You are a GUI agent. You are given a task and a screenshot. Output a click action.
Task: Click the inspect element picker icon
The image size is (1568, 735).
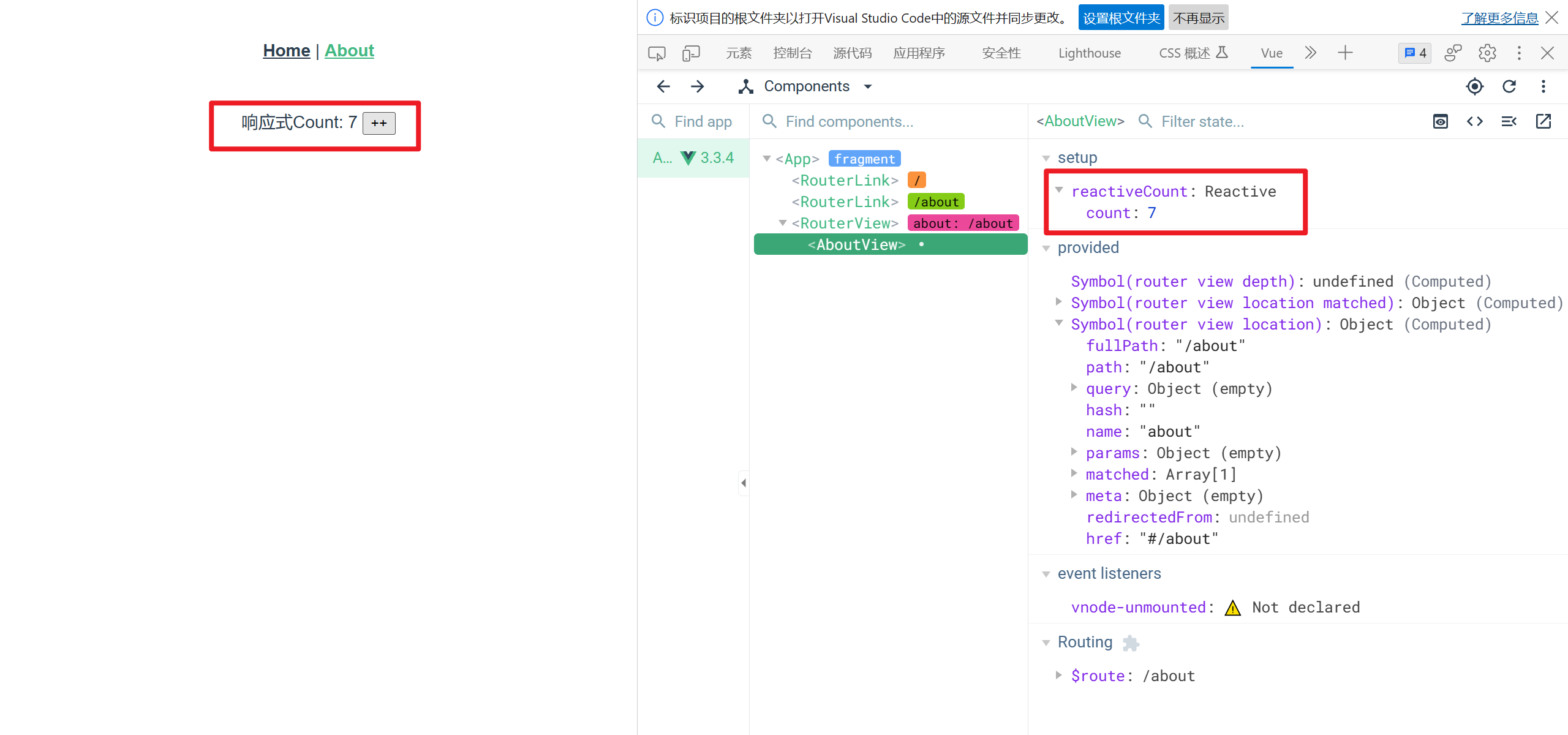click(x=657, y=53)
